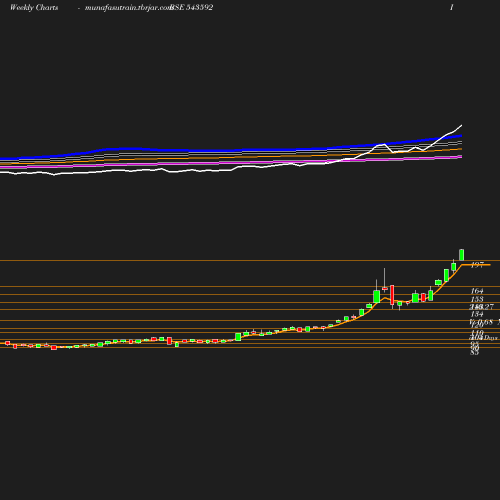Select the latest topmost green weekly candle
Image resolution: width=500 pixels, height=500 pixels.
[462, 255]
